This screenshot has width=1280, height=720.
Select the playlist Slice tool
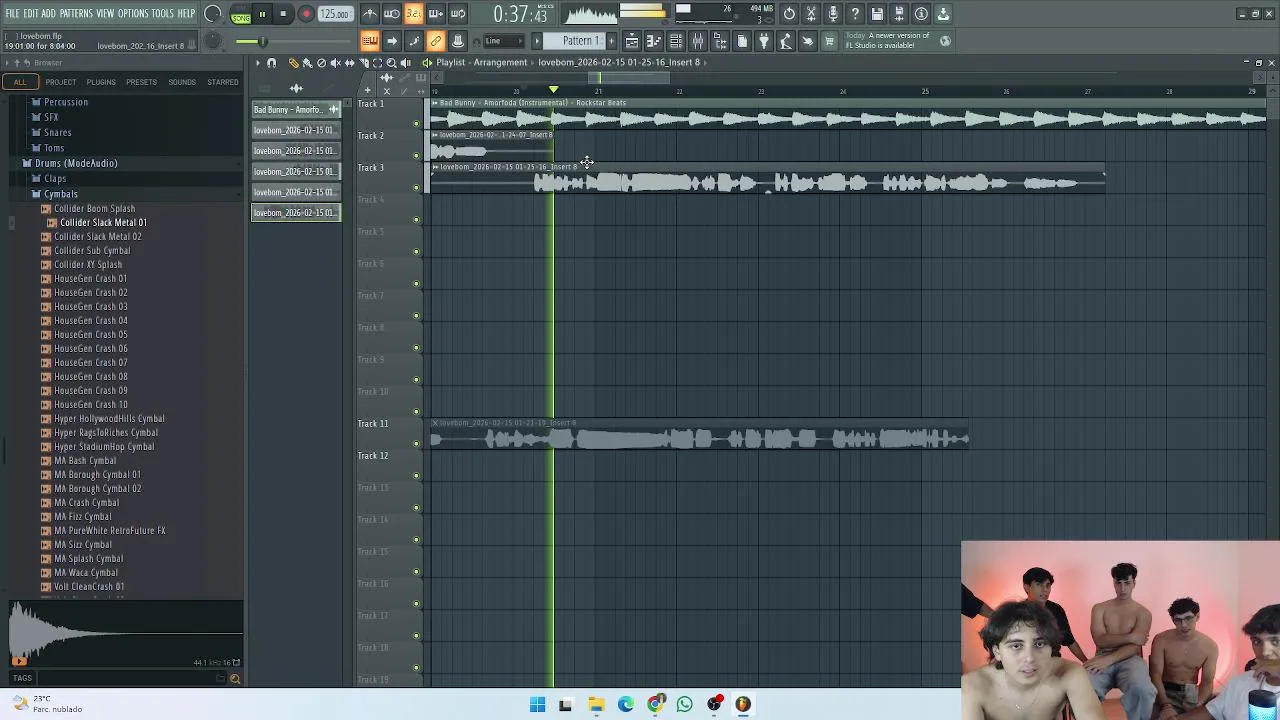pyautogui.click(x=363, y=63)
